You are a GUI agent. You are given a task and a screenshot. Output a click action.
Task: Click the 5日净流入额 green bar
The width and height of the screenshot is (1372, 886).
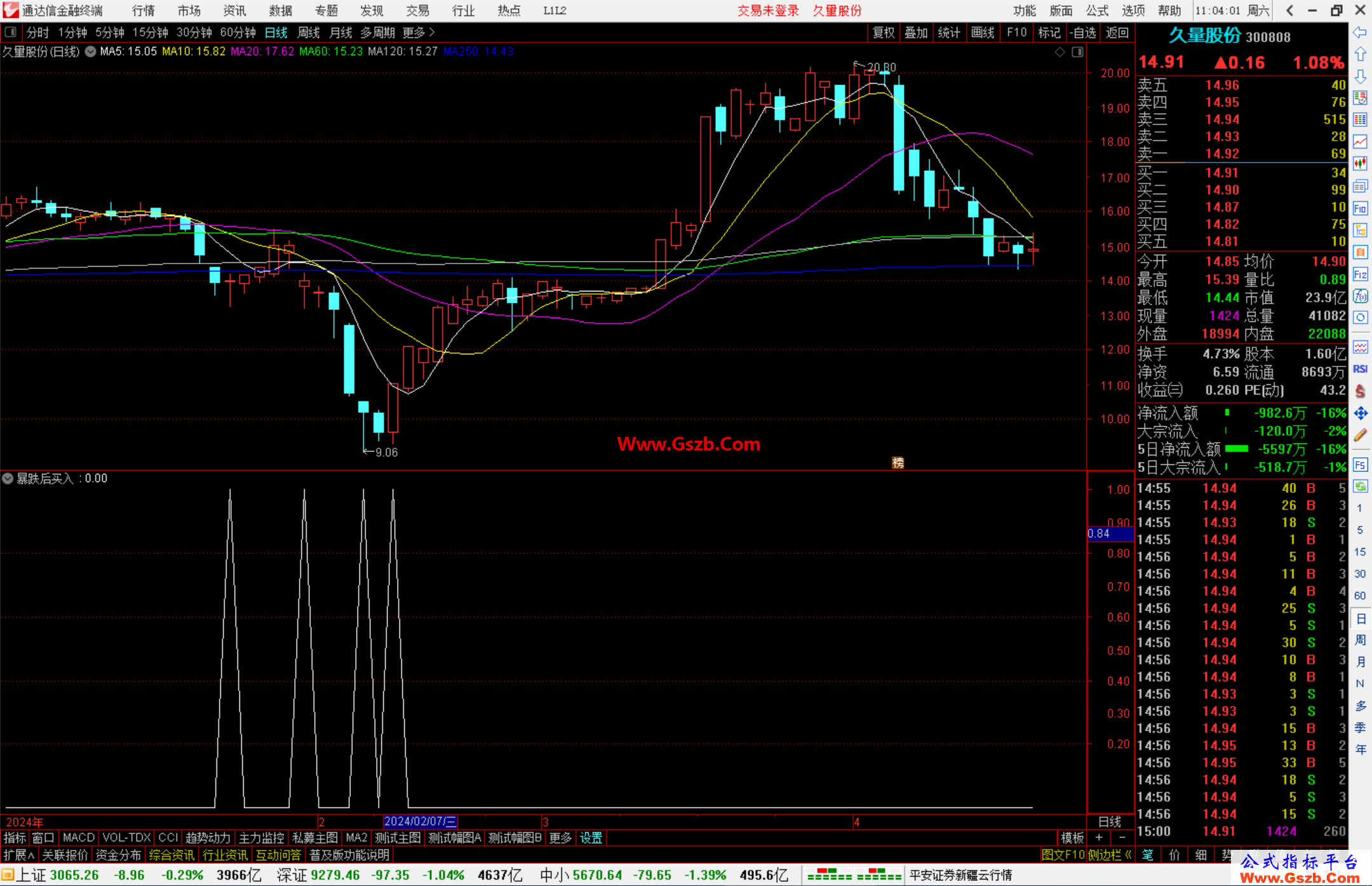[1236, 449]
